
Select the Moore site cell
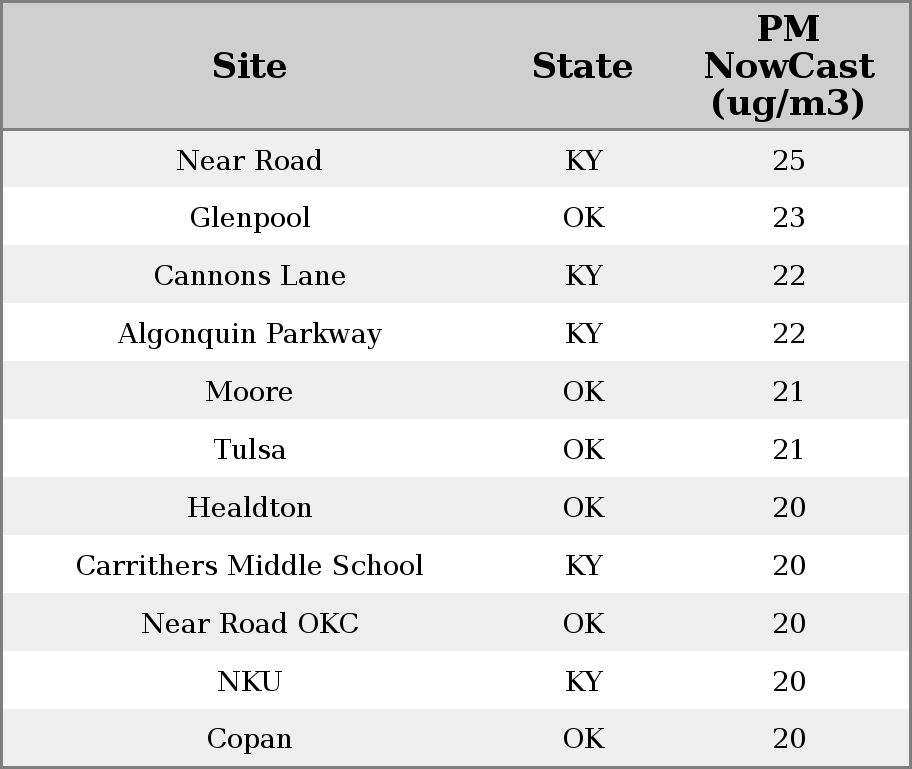point(249,392)
